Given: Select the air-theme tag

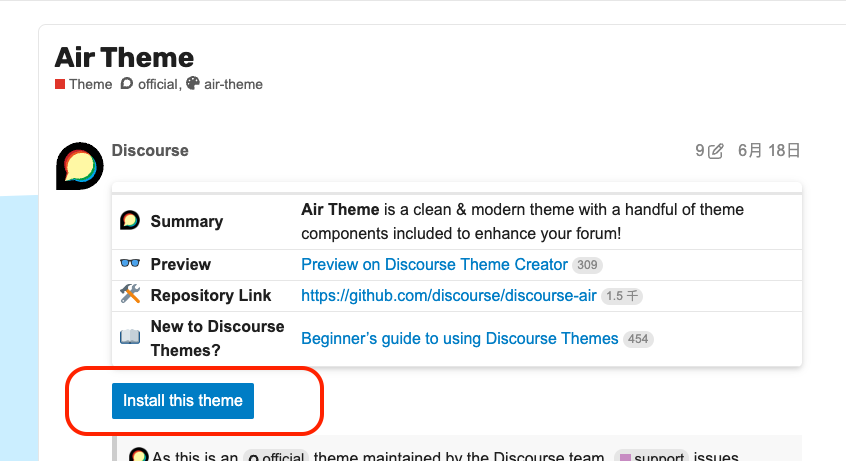Looking at the screenshot, I should [233, 84].
